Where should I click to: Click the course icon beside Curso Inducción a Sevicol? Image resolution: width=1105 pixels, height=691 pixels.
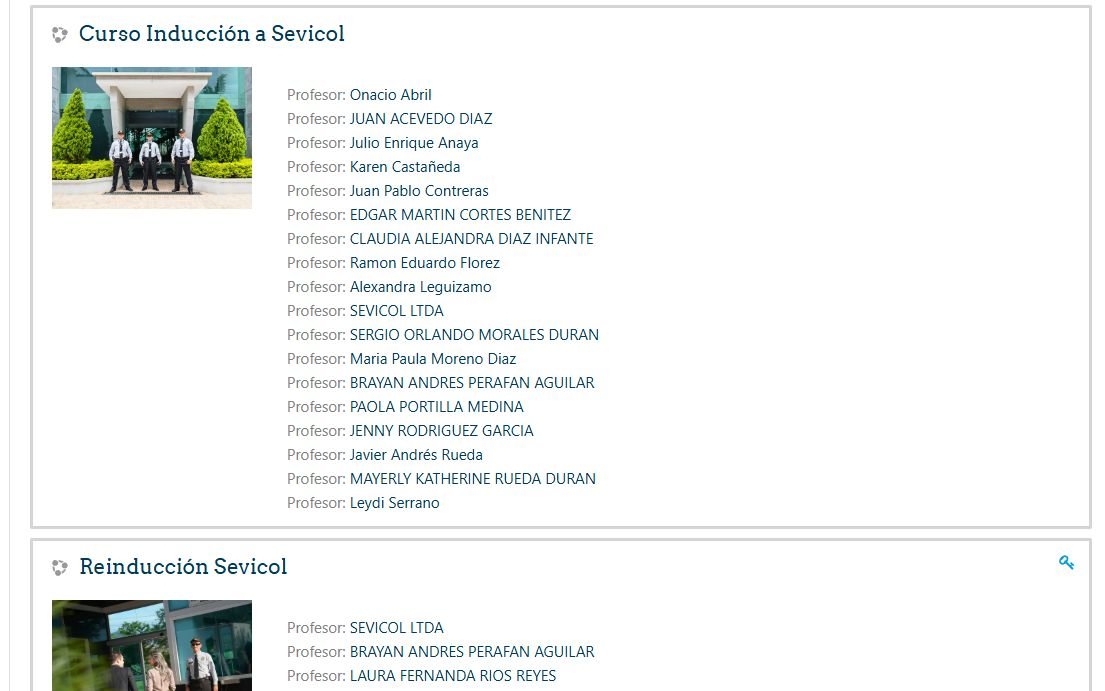[x=59, y=33]
